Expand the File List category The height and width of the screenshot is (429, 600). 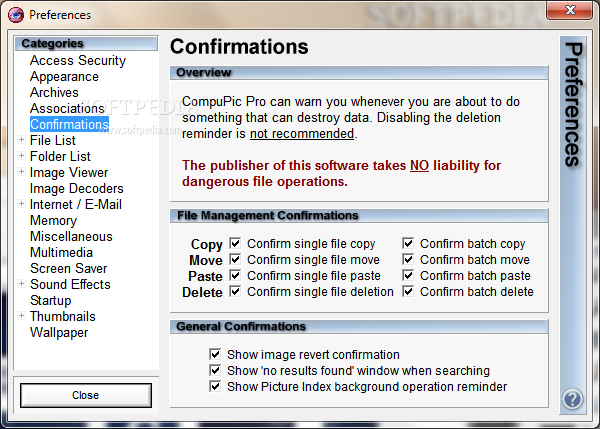point(21,140)
